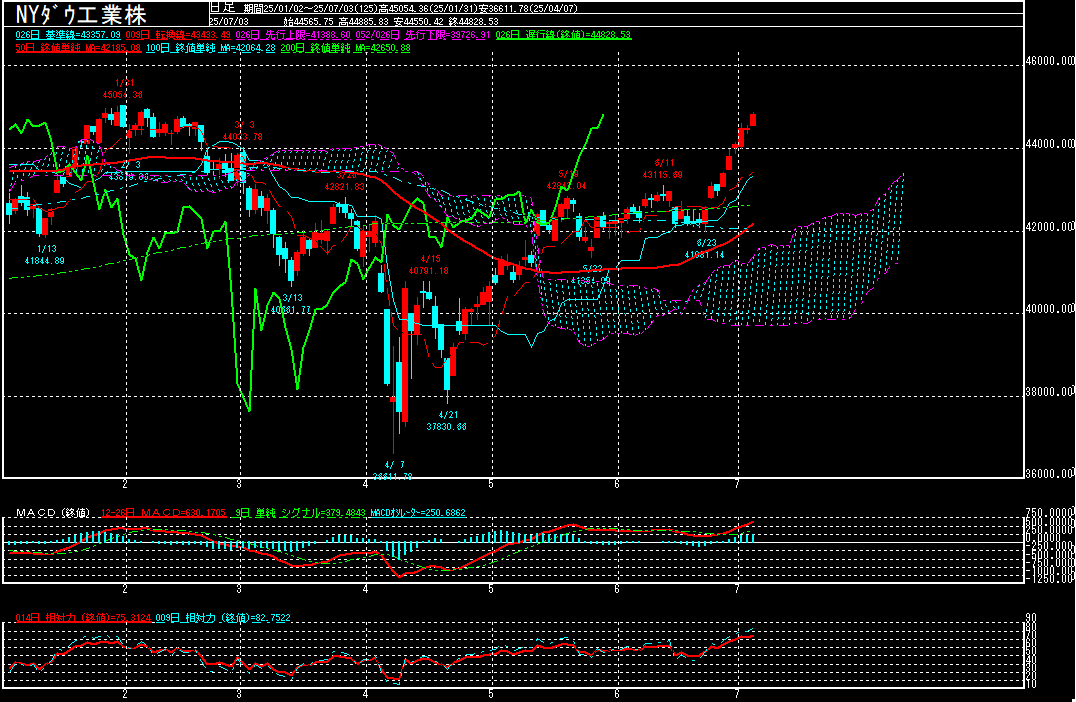The height and width of the screenshot is (702, 1076).
Task: Open the '009日 相対力 (終値)=82.7522' RSI link
Action: click(x=223, y=618)
